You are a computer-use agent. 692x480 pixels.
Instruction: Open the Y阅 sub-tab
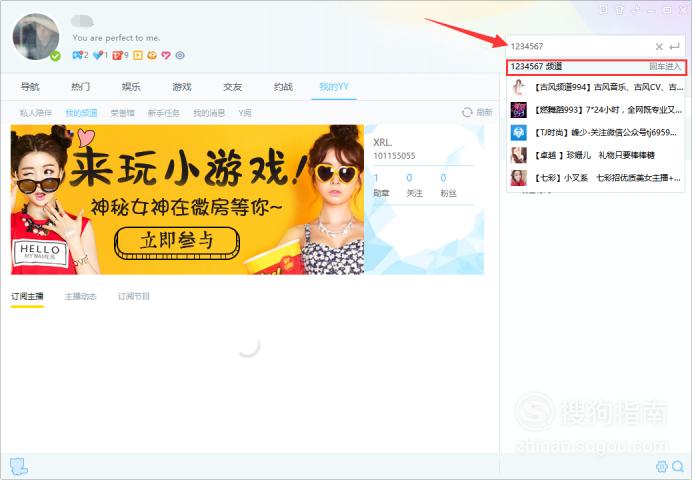245,113
